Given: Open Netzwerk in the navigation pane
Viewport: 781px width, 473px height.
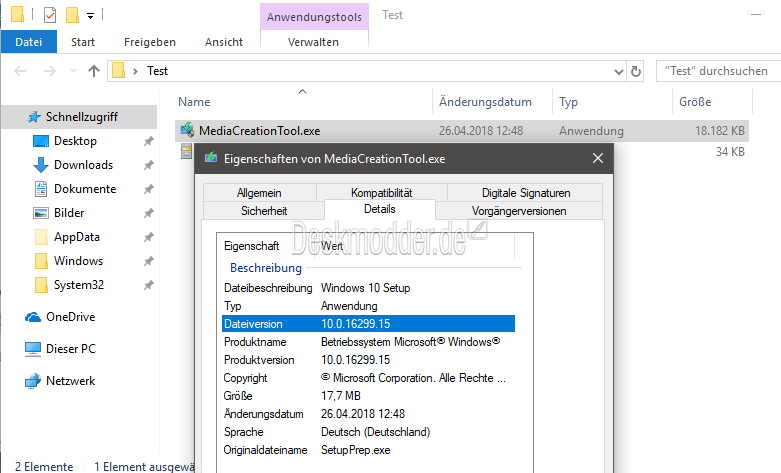Looking at the screenshot, I should click(x=70, y=381).
